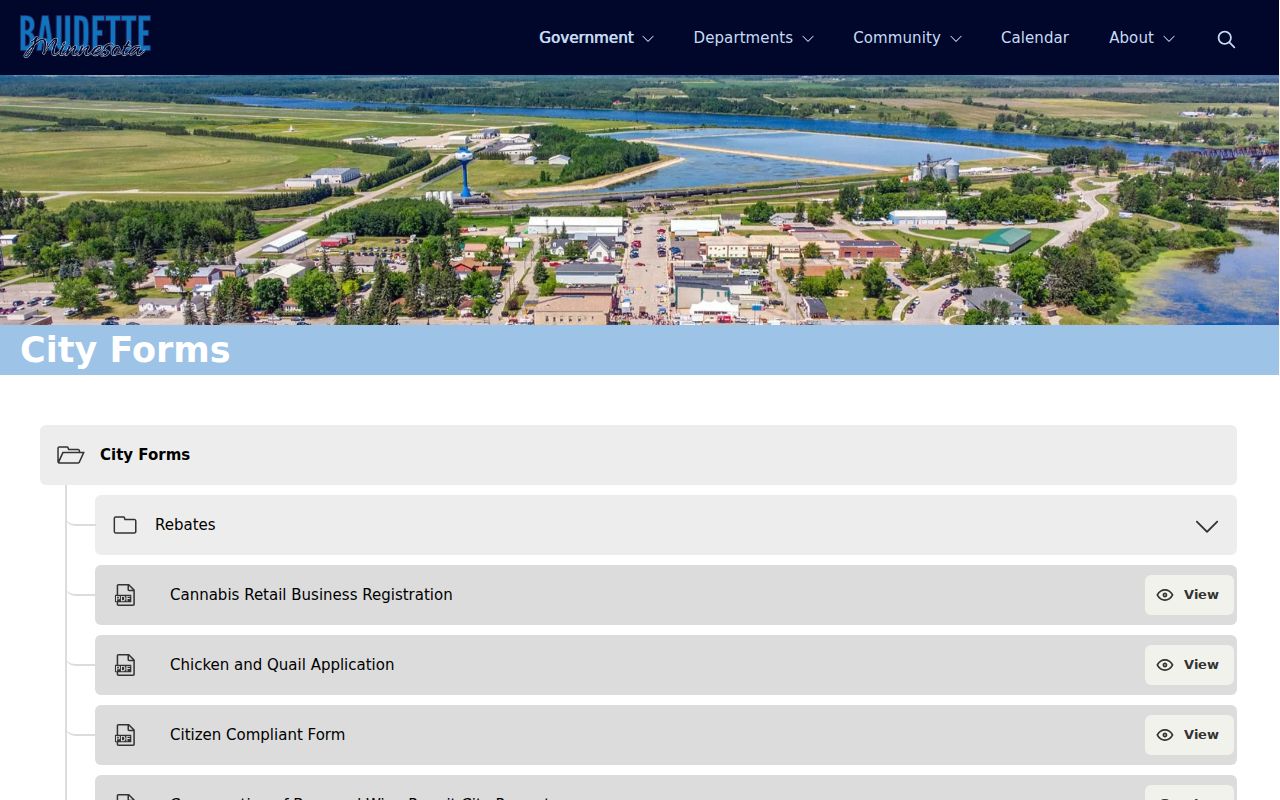This screenshot has height=800, width=1280.
Task: View Cannabis Retail Business Registration form
Action: (1189, 595)
